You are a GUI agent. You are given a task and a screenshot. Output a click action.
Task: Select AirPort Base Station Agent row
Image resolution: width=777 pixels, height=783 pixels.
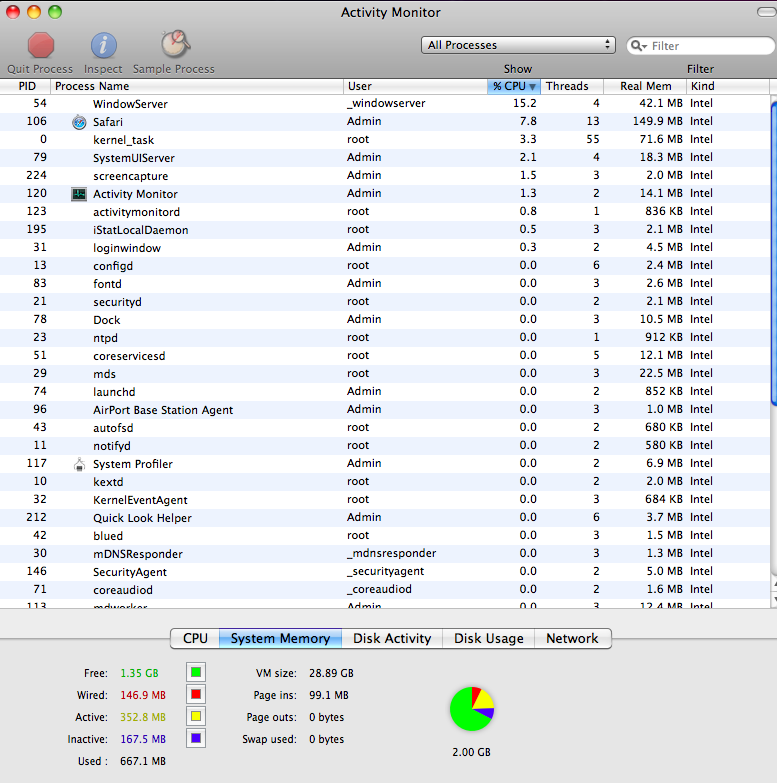pos(385,409)
